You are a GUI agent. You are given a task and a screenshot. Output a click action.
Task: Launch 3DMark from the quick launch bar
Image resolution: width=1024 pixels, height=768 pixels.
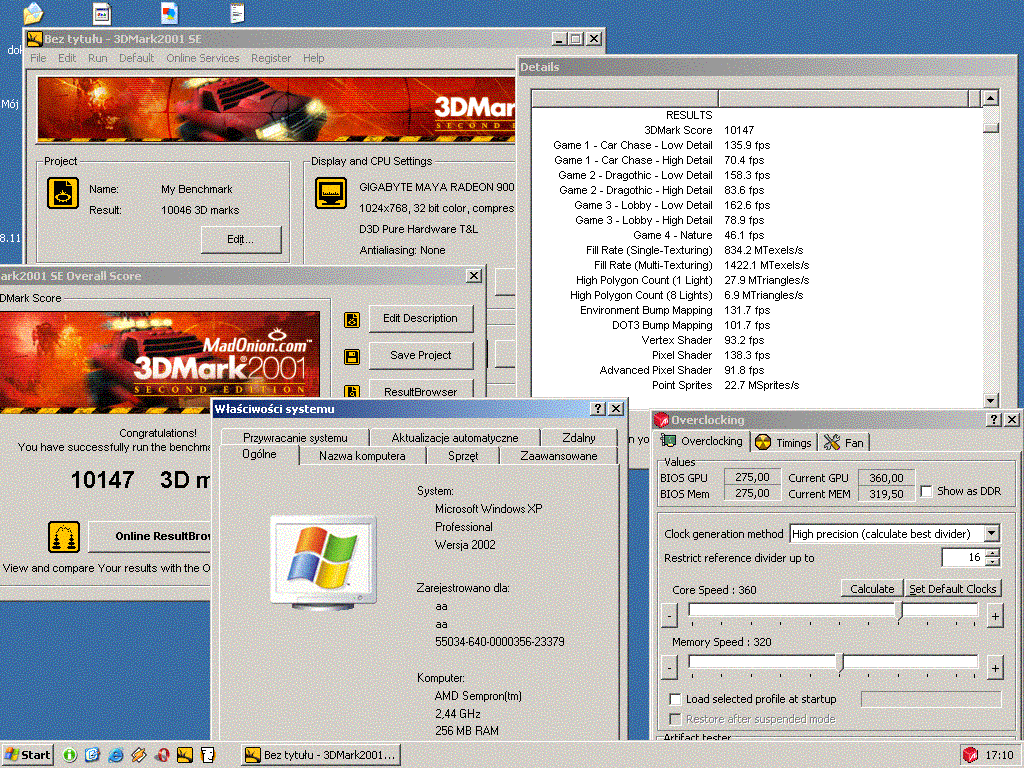(x=185, y=755)
